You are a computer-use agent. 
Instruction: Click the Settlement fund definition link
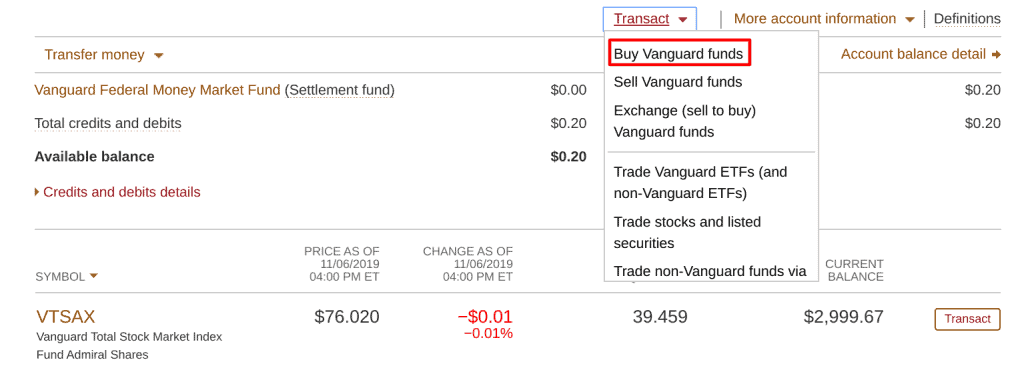340,90
